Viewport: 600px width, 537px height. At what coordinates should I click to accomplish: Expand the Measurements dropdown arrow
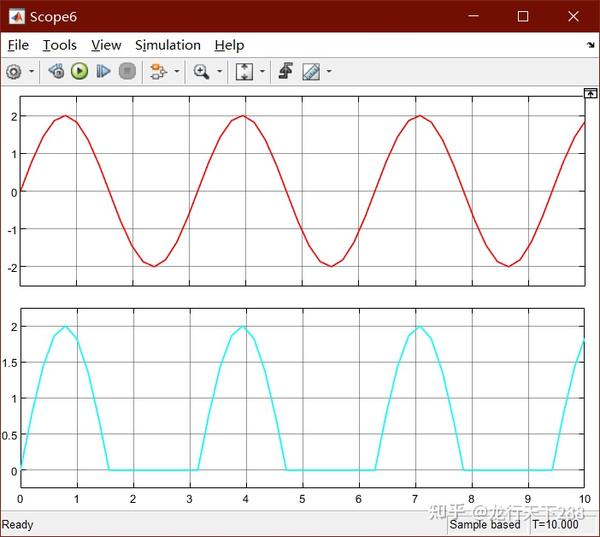329,71
